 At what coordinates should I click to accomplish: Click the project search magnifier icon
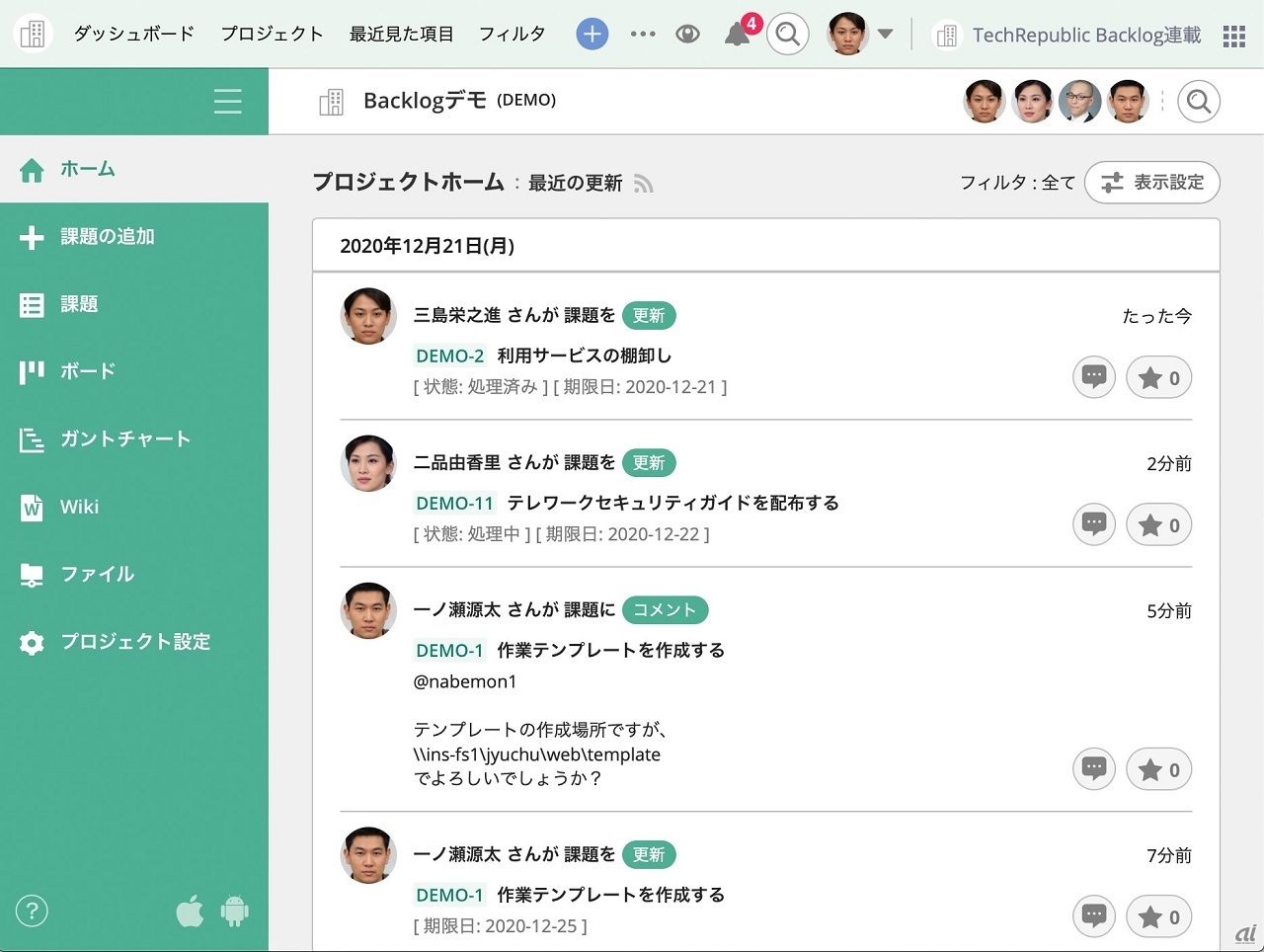1199,101
